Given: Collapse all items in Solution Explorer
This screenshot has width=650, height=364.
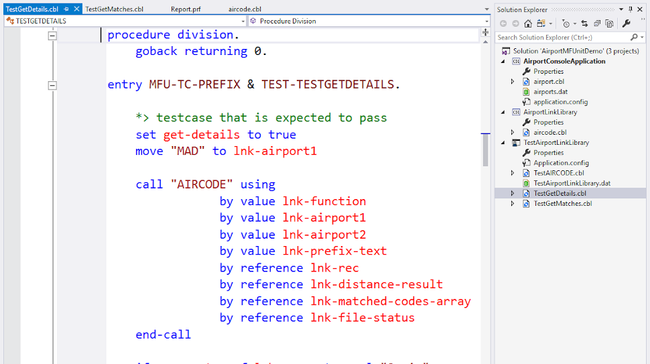Looking at the screenshot, I should [x=597, y=24].
